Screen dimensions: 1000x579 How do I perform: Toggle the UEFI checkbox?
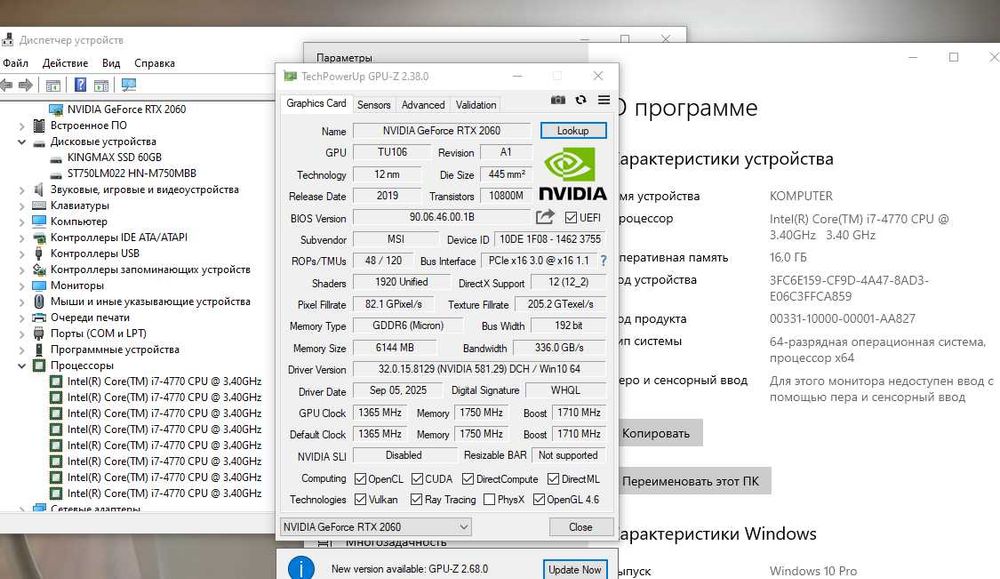(x=571, y=217)
